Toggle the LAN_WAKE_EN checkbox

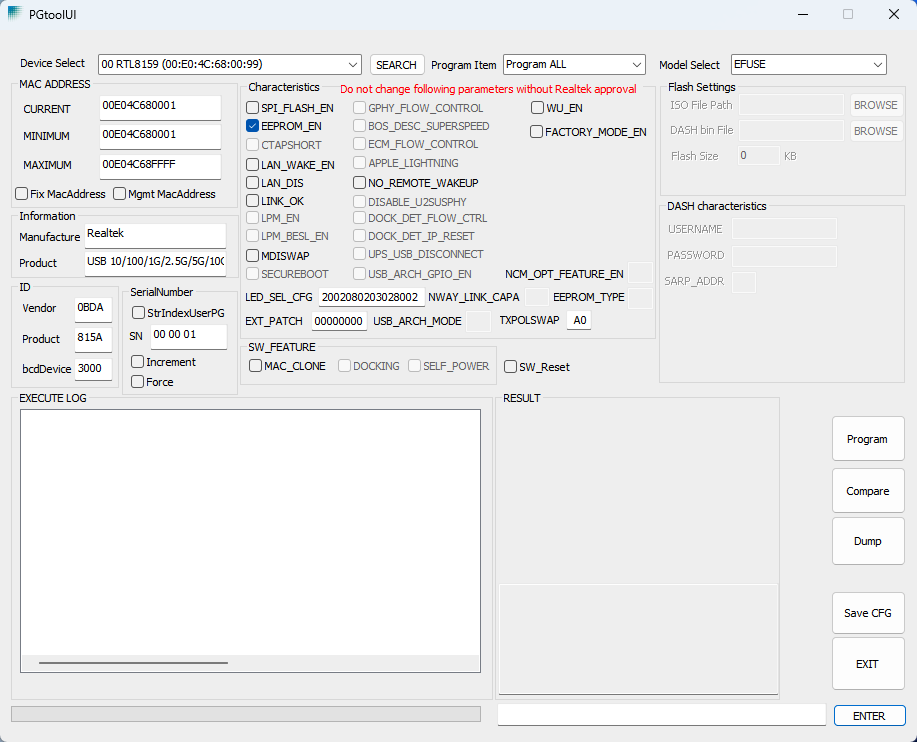[x=253, y=165]
